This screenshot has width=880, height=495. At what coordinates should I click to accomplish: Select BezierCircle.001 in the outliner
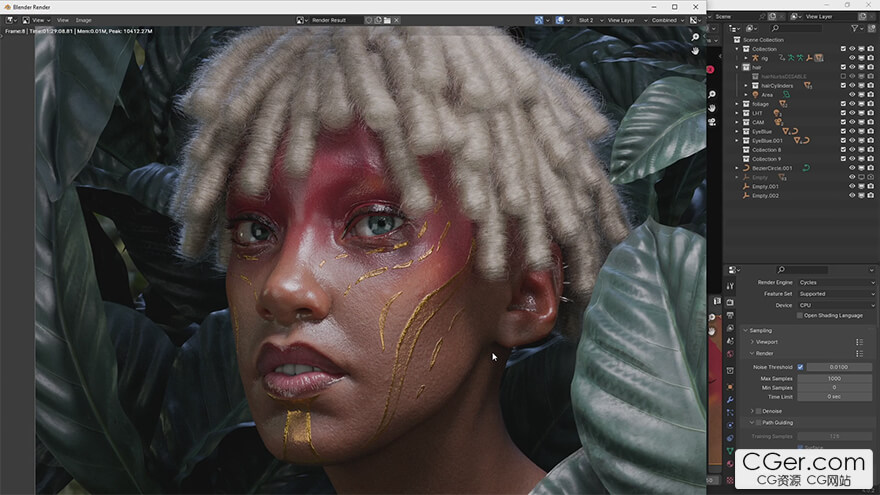(772, 168)
